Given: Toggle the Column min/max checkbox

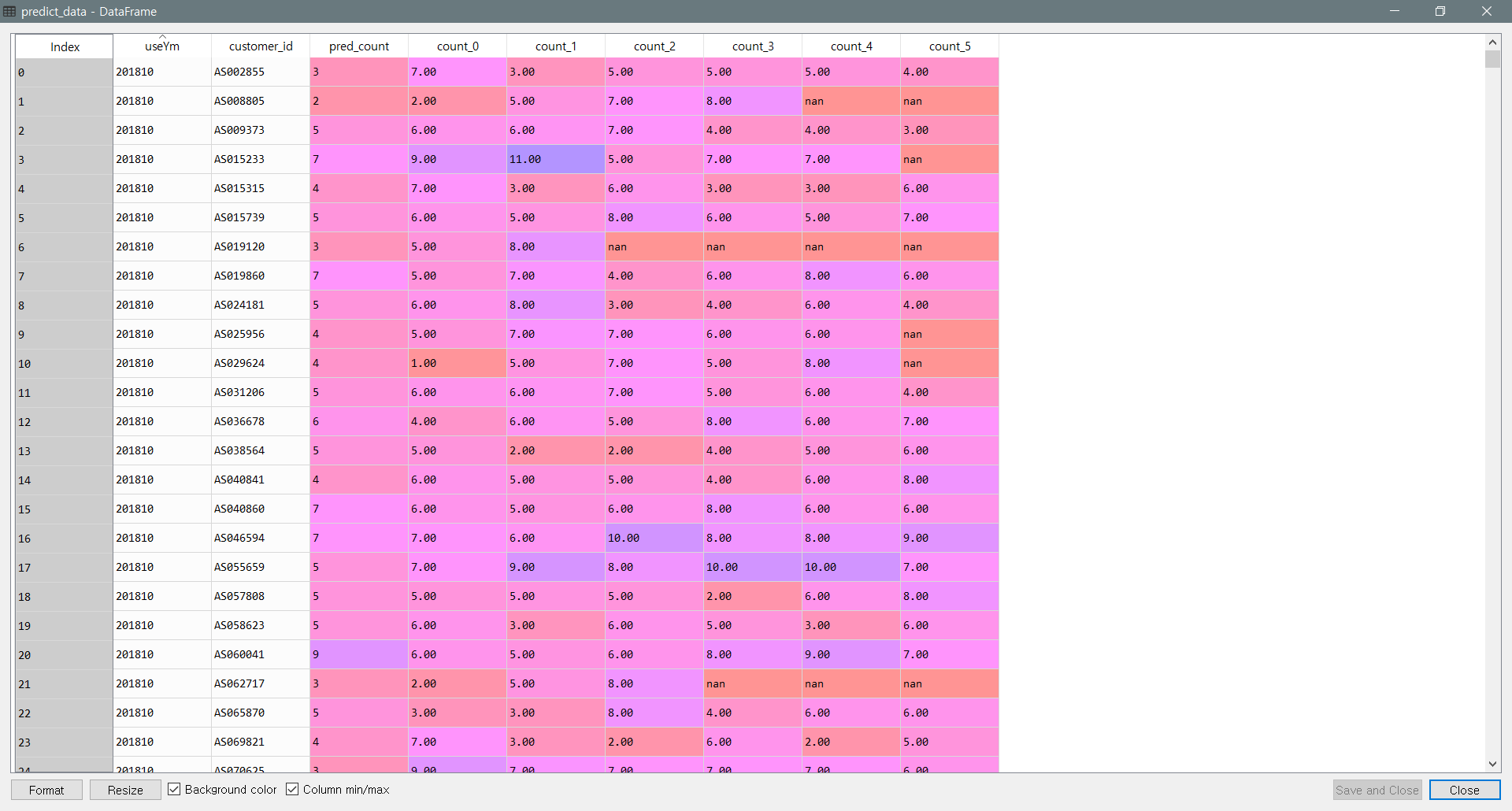Looking at the screenshot, I should pyautogui.click(x=292, y=789).
